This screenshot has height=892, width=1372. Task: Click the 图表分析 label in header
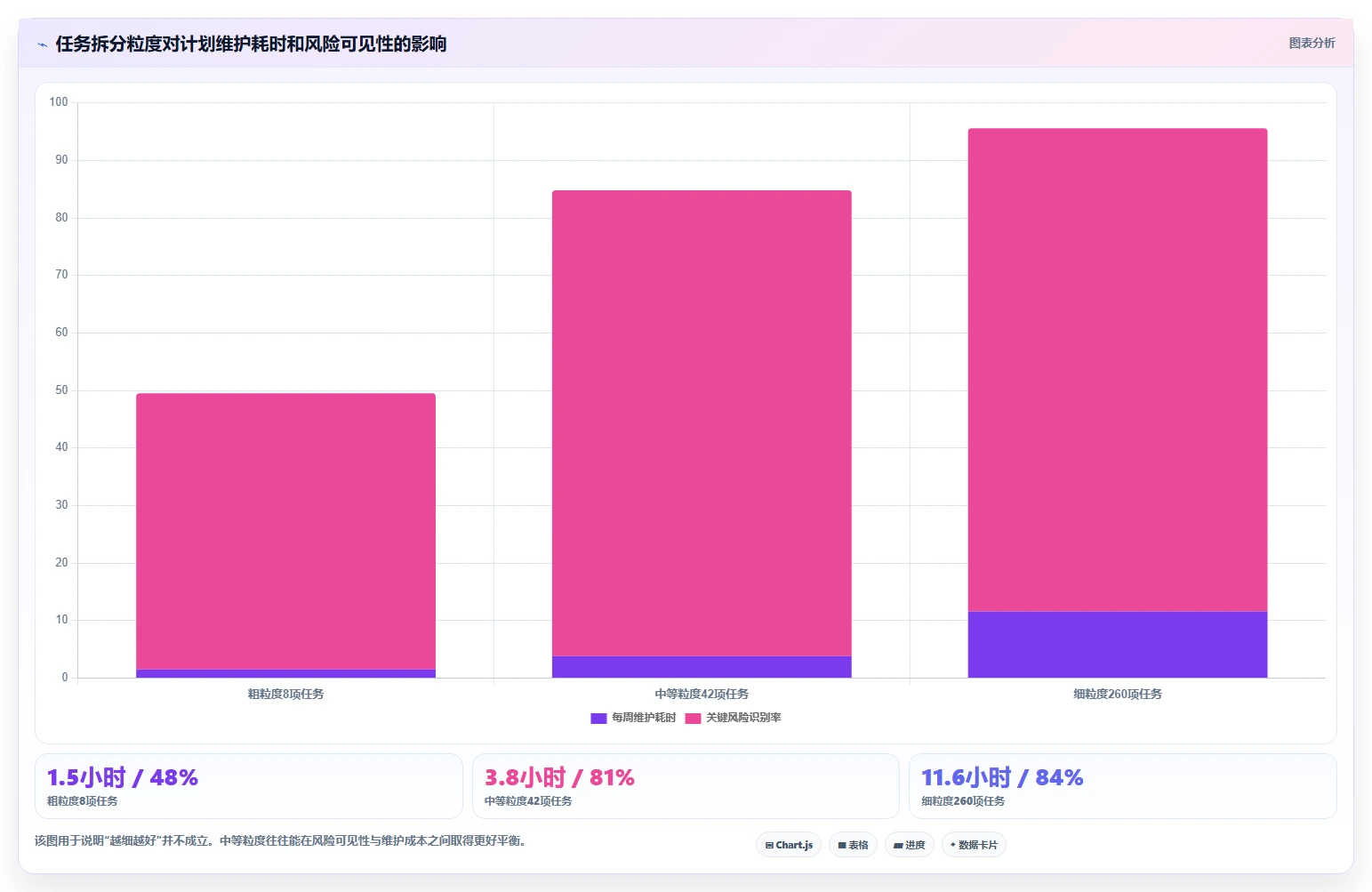pos(1312,43)
